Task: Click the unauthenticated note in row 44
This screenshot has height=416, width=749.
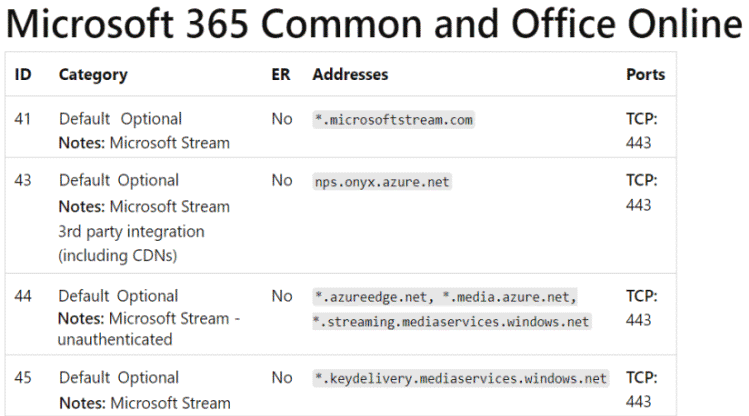Action: (115, 339)
